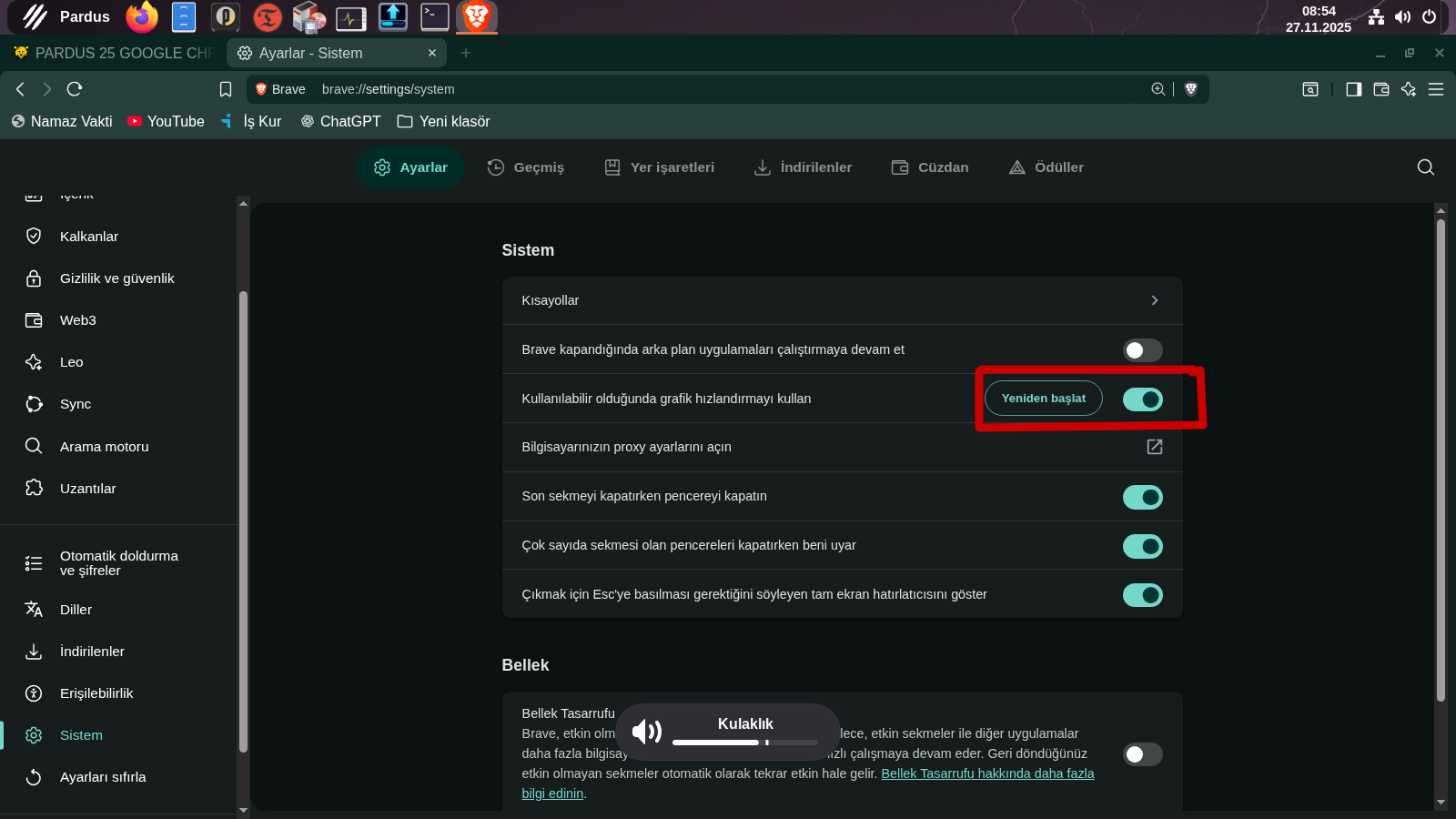Disable graphics acceleration toggle
1456x819 pixels.
(1142, 399)
